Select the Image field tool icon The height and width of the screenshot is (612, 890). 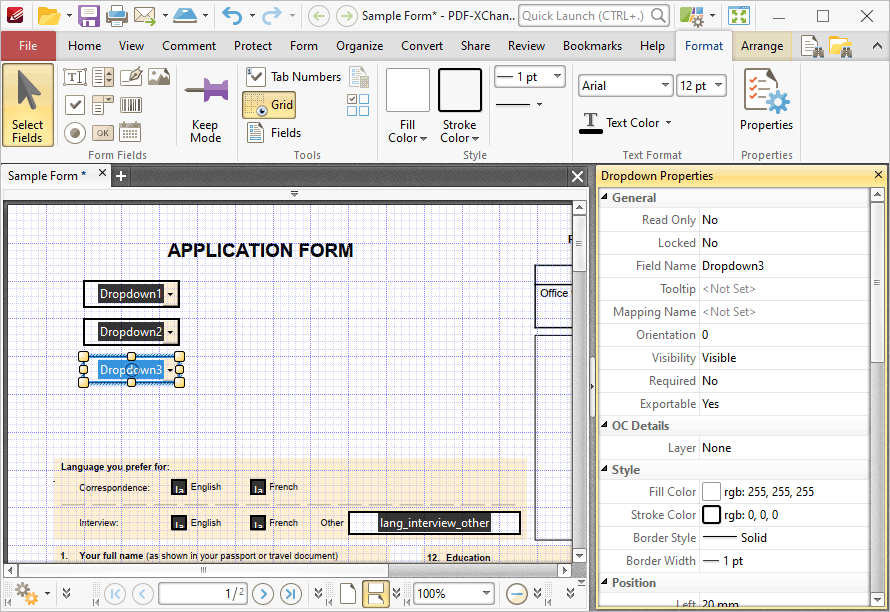click(159, 77)
